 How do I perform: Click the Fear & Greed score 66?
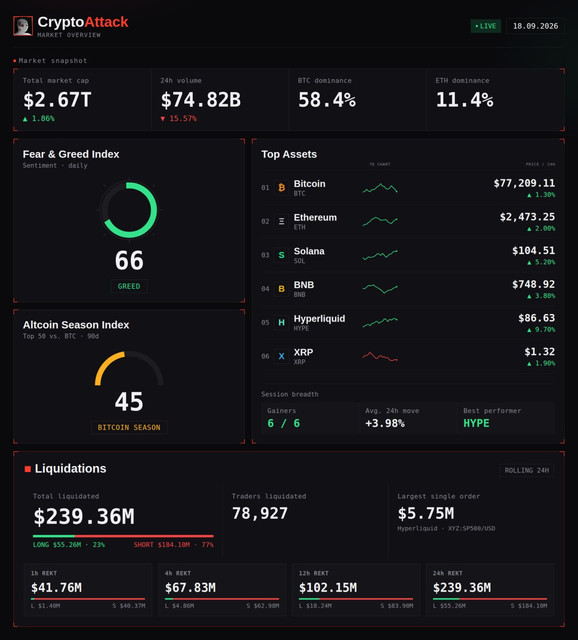(129, 260)
